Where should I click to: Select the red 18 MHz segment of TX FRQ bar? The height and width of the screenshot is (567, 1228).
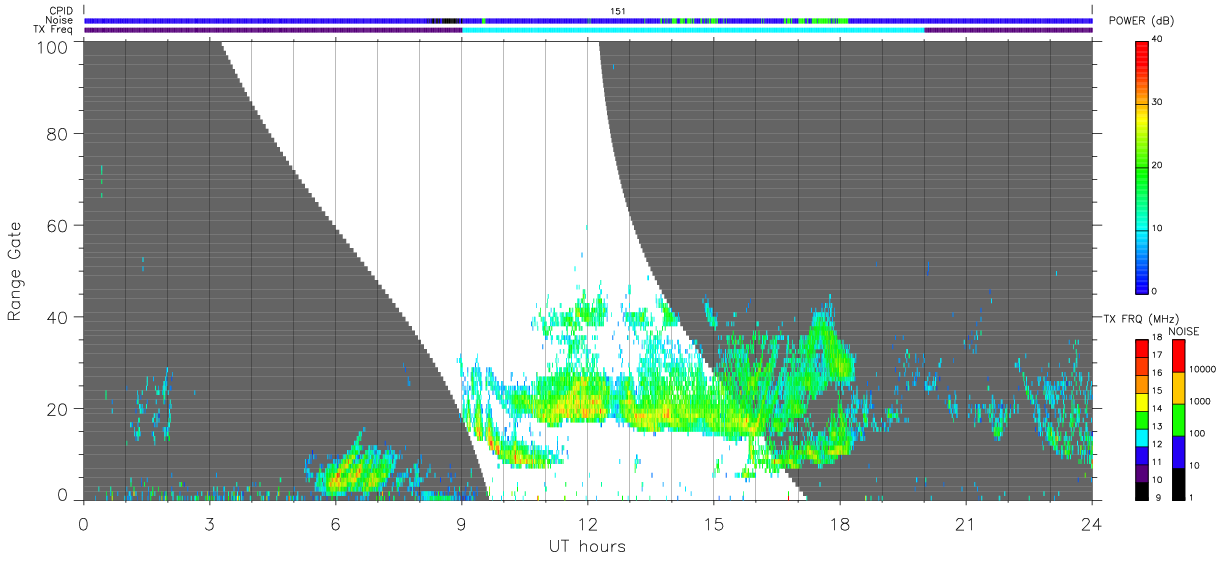(1142, 348)
